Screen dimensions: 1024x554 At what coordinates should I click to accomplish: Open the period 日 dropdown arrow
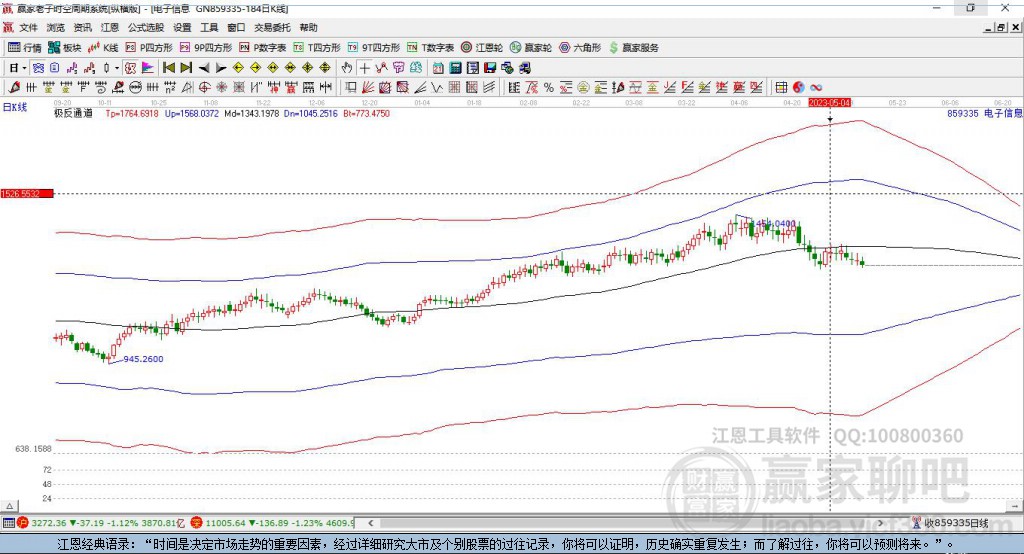coord(24,68)
